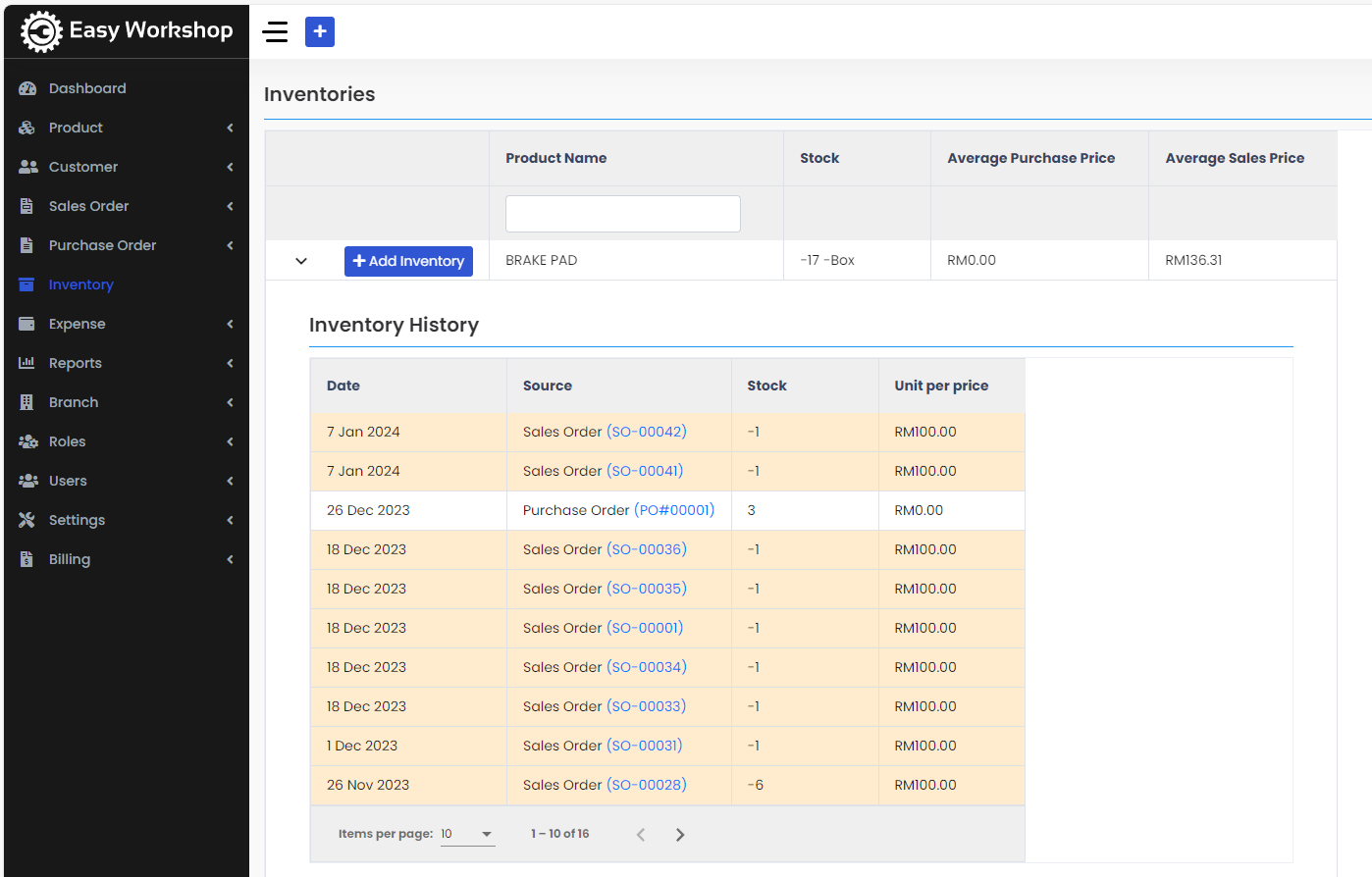Open sales order link SO-00001
Screen dimensions: 1372x877
645,628
